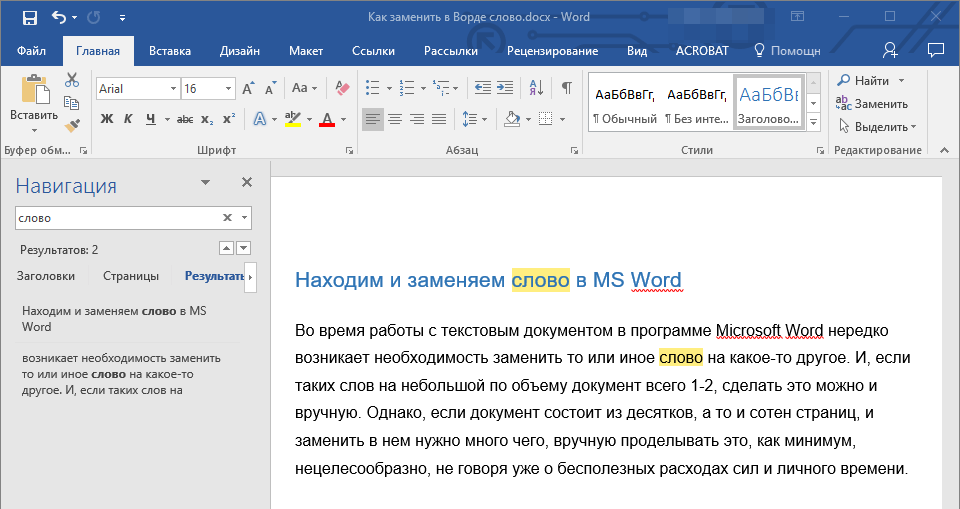This screenshot has height=509, width=960.
Task: Create a numbered list
Action: pos(407,88)
